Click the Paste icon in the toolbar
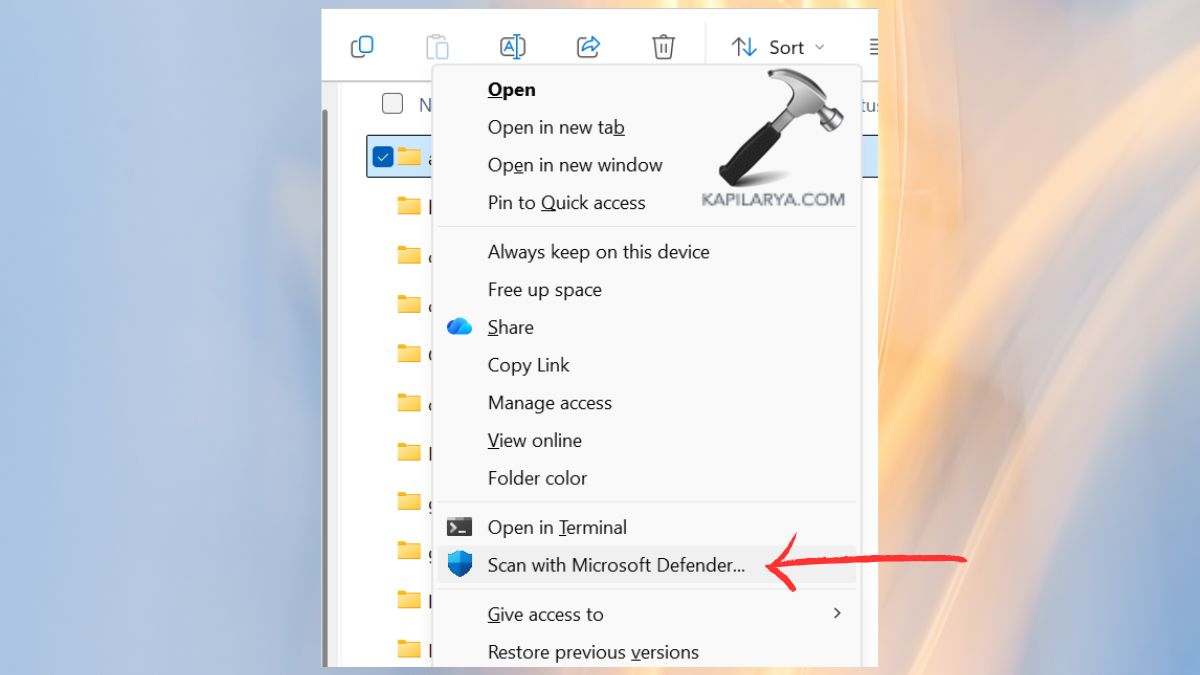 [x=437, y=46]
